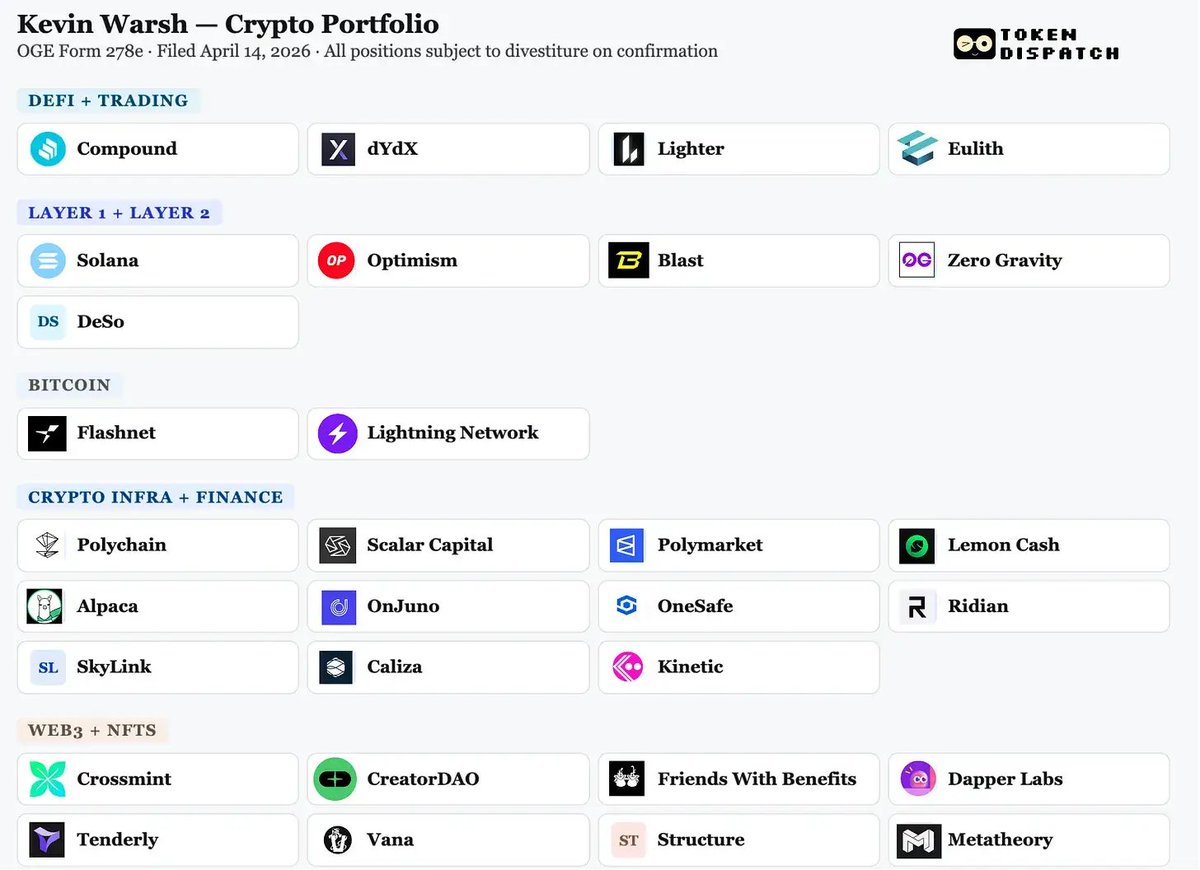Click the red Optimism OP icon
1200x870 pixels.
(x=336, y=260)
